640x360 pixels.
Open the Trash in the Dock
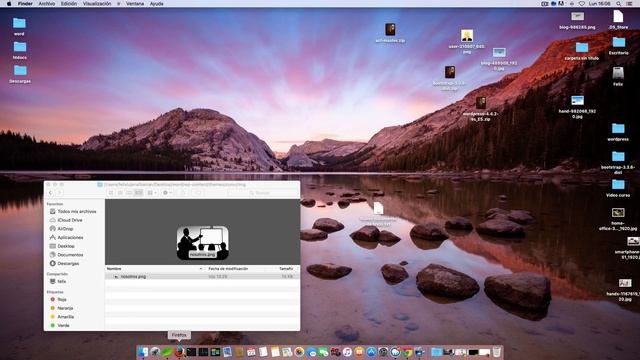[x=496, y=352]
